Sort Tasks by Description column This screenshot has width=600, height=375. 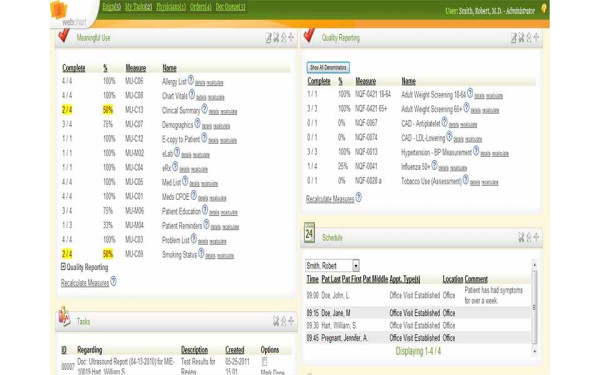[194, 350]
